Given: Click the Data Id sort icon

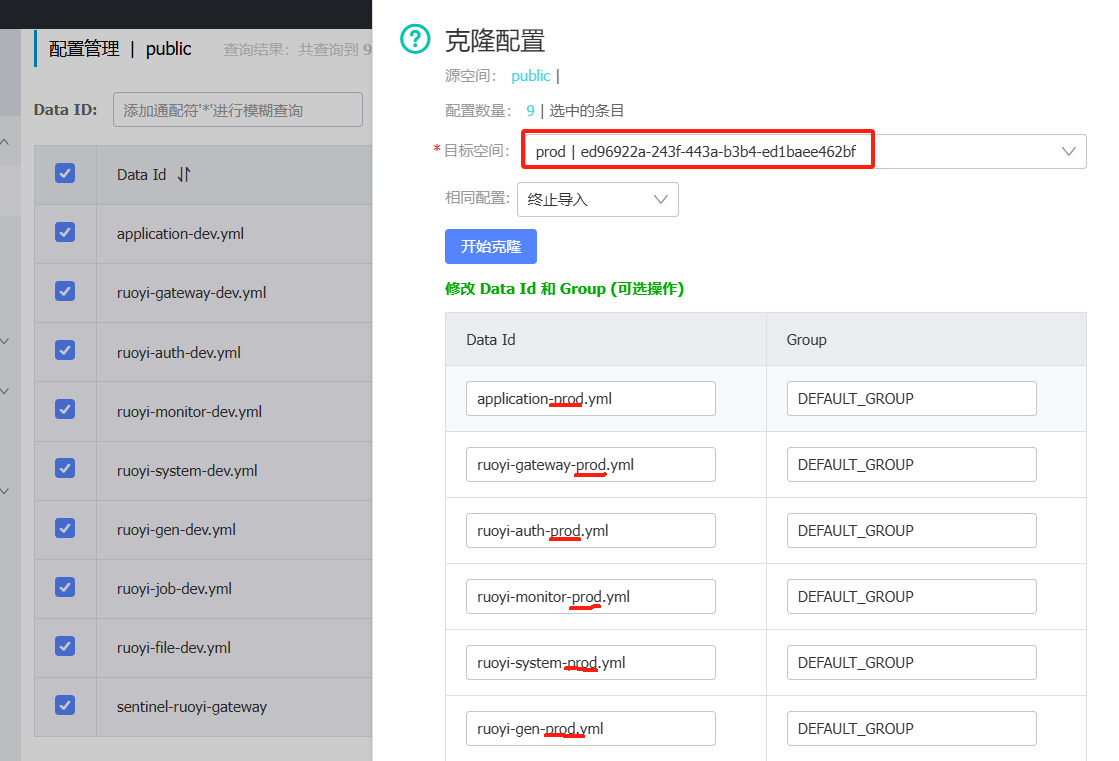Looking at the screenshot, I should point(184,174).
